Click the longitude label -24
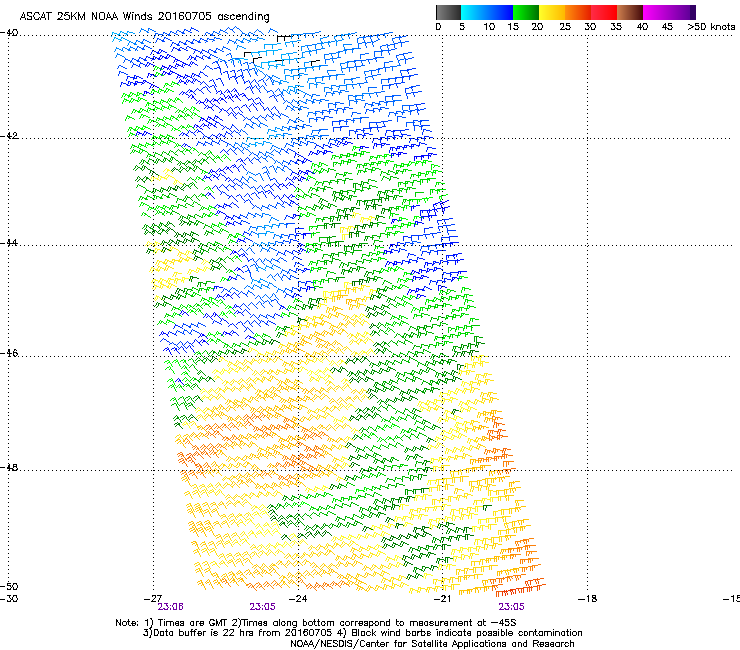Screen dimensions: 740x650 pyautogui.click(x=297, y=599)
